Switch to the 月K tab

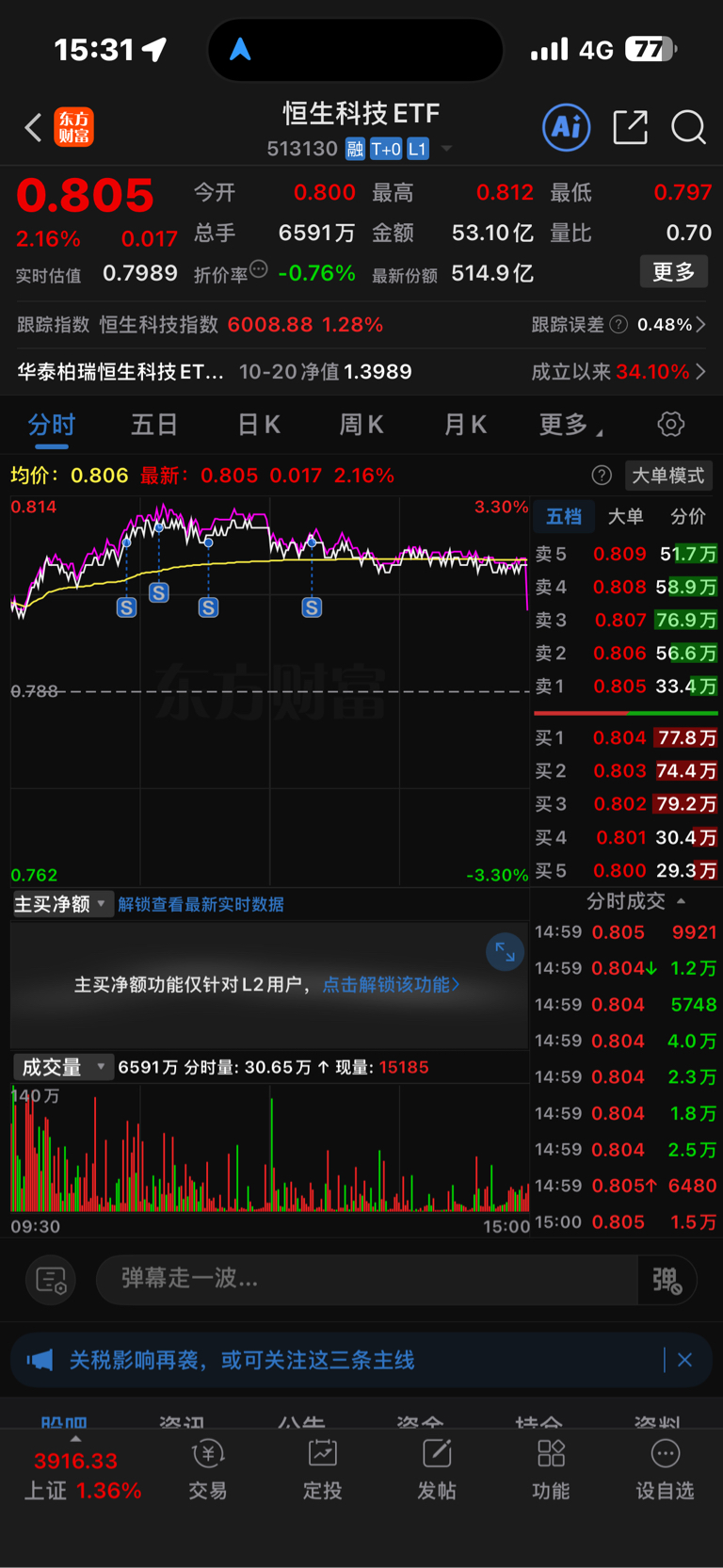(x=465, y=425)
